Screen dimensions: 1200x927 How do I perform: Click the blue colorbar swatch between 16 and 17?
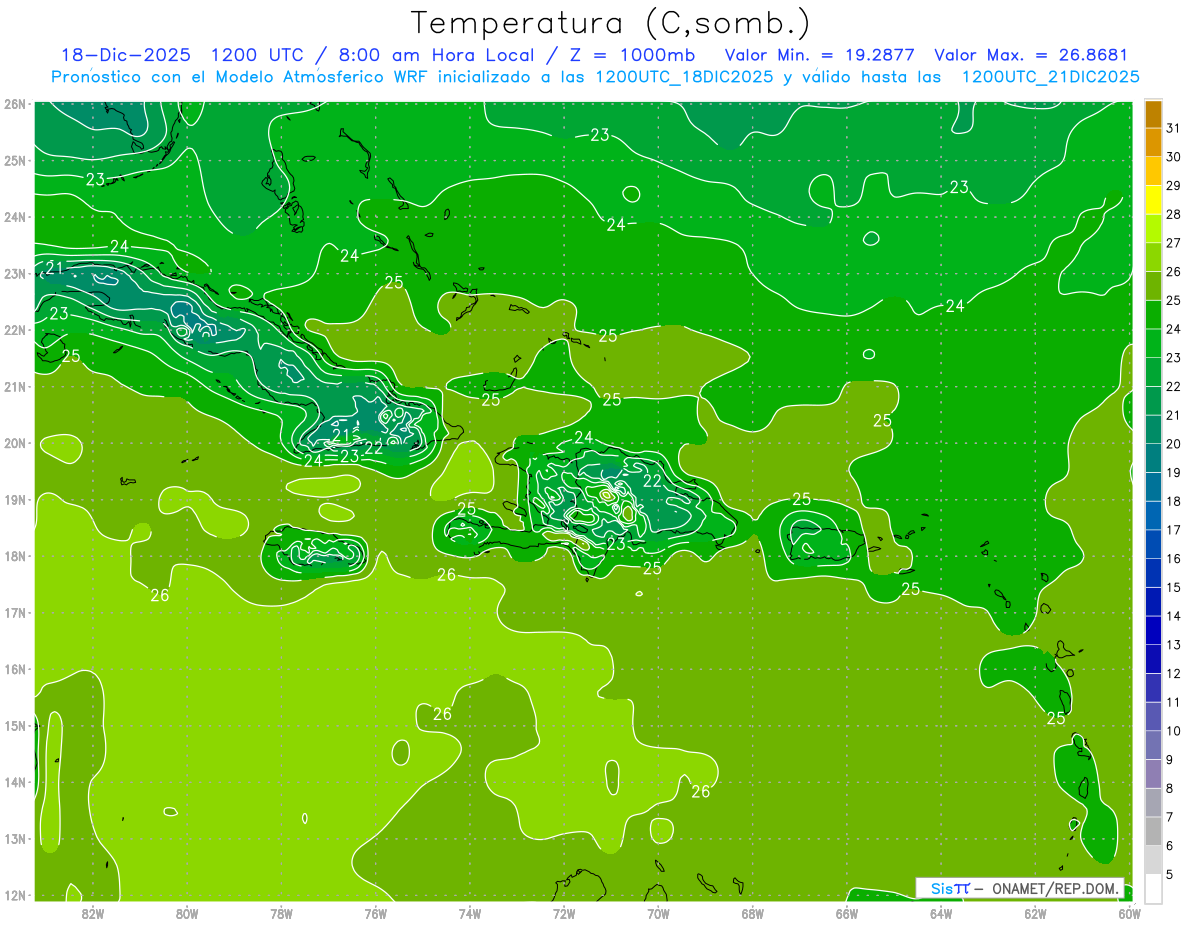pyautogui.click(x=1153, y=544)
